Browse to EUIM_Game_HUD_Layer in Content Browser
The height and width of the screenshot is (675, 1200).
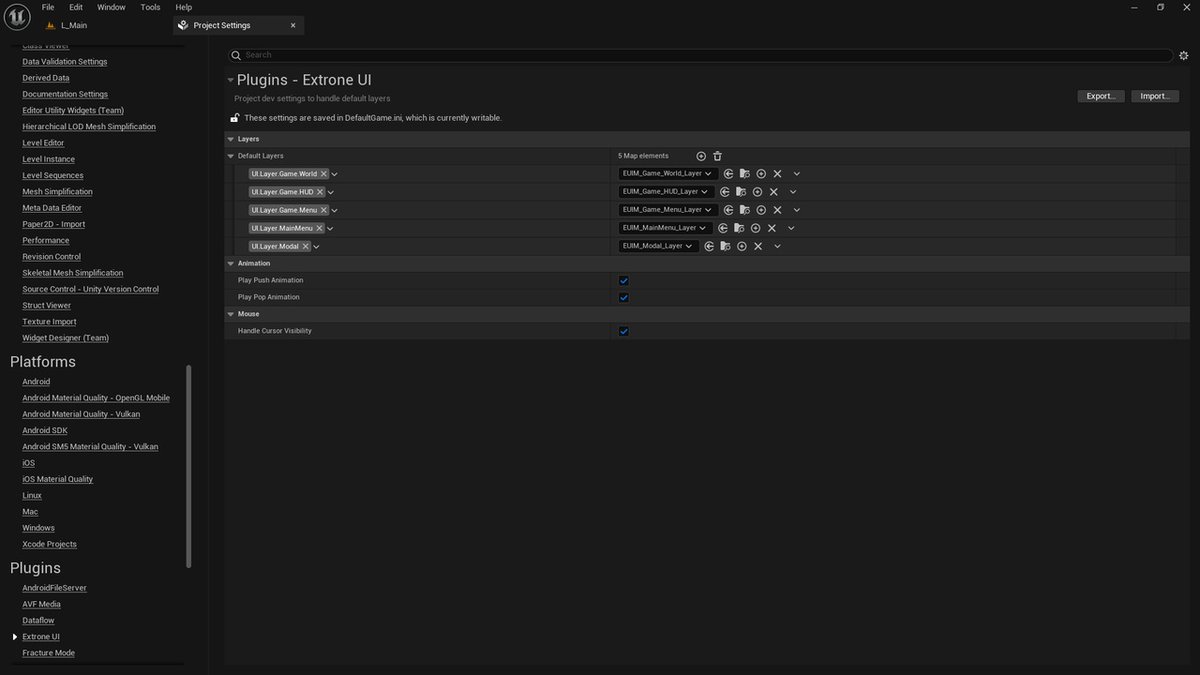(741, 192)
